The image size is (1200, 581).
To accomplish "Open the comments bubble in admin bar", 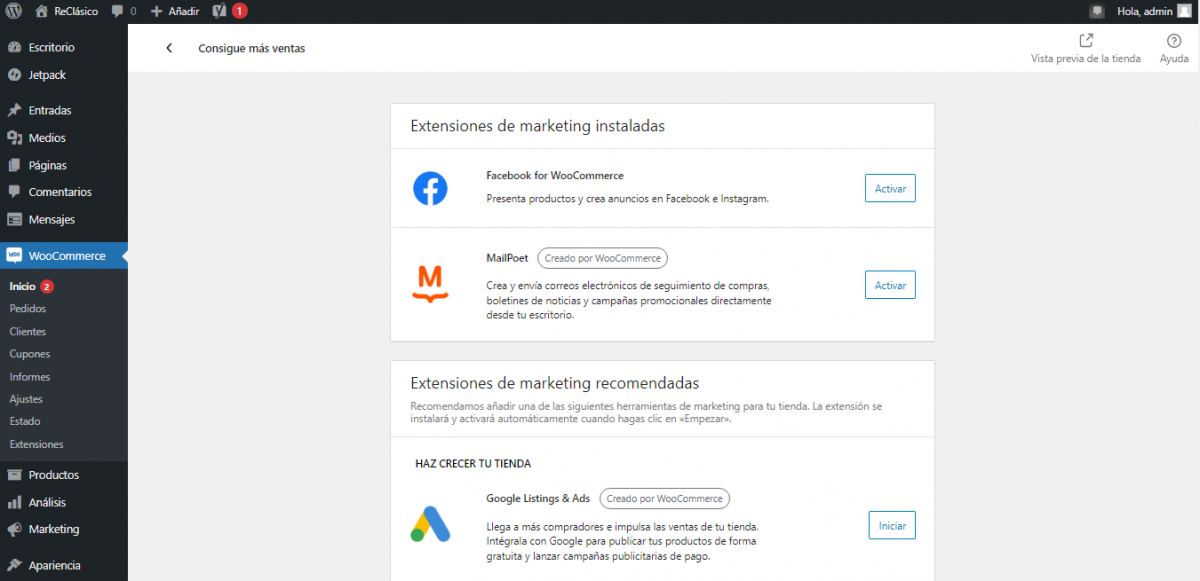I will point(123,11).
